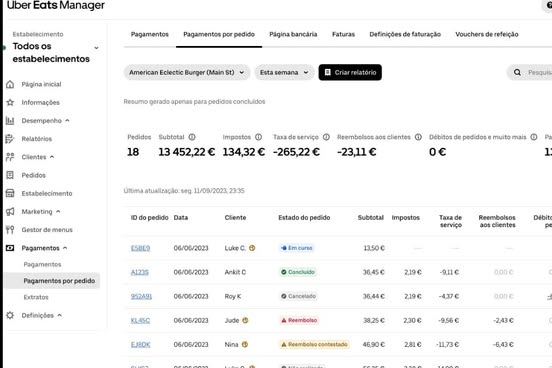Click the Pedidos receipt icon

click(x=10, y=175)
